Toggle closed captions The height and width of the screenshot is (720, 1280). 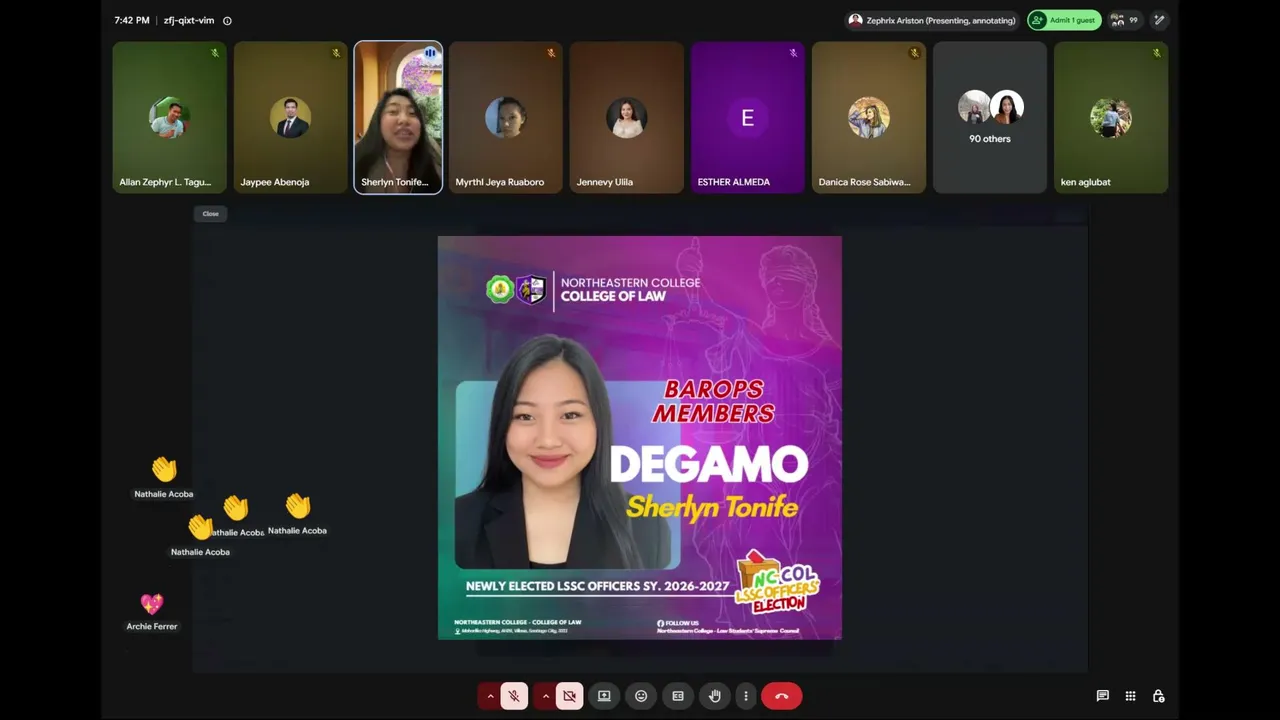[x=678, y=696]
